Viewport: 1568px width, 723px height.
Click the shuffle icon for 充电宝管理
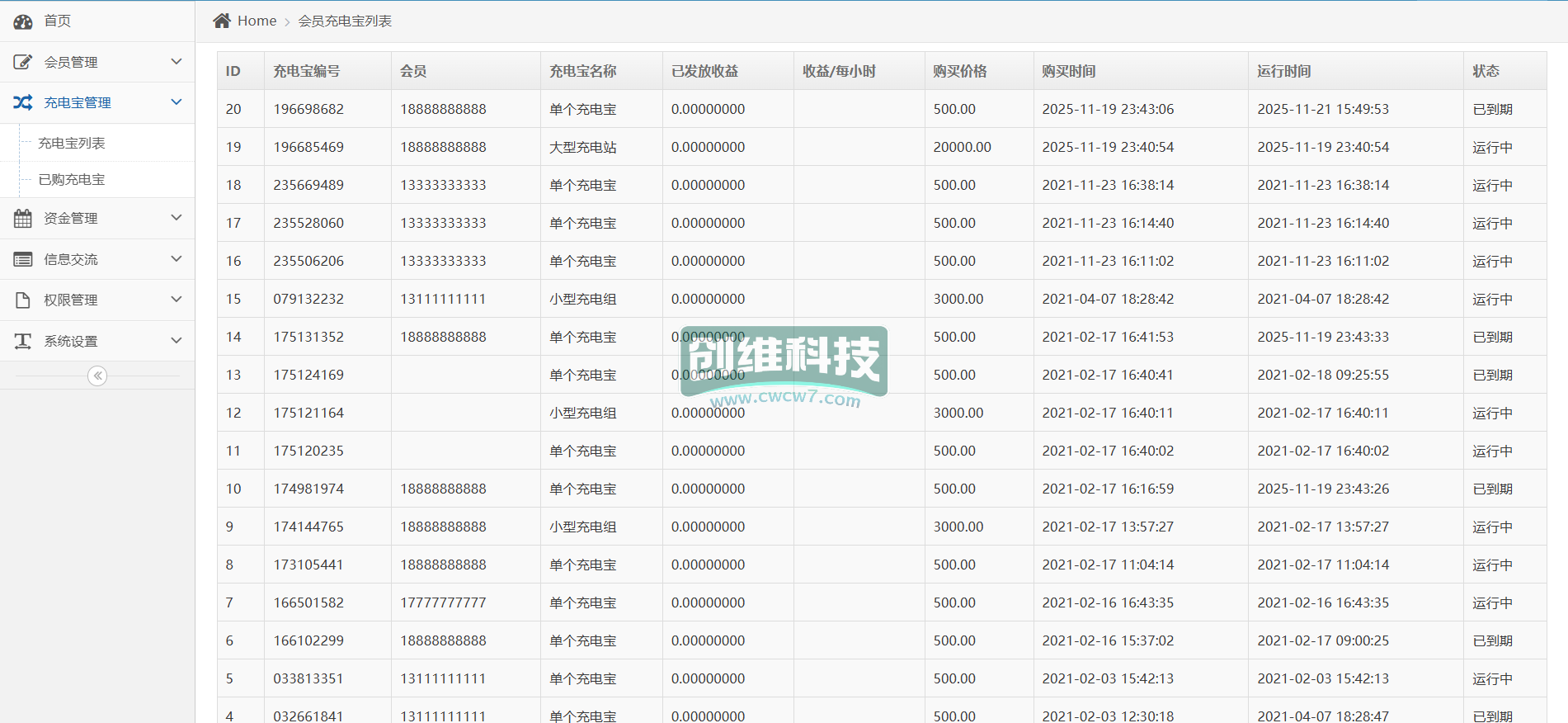(23, 102)
